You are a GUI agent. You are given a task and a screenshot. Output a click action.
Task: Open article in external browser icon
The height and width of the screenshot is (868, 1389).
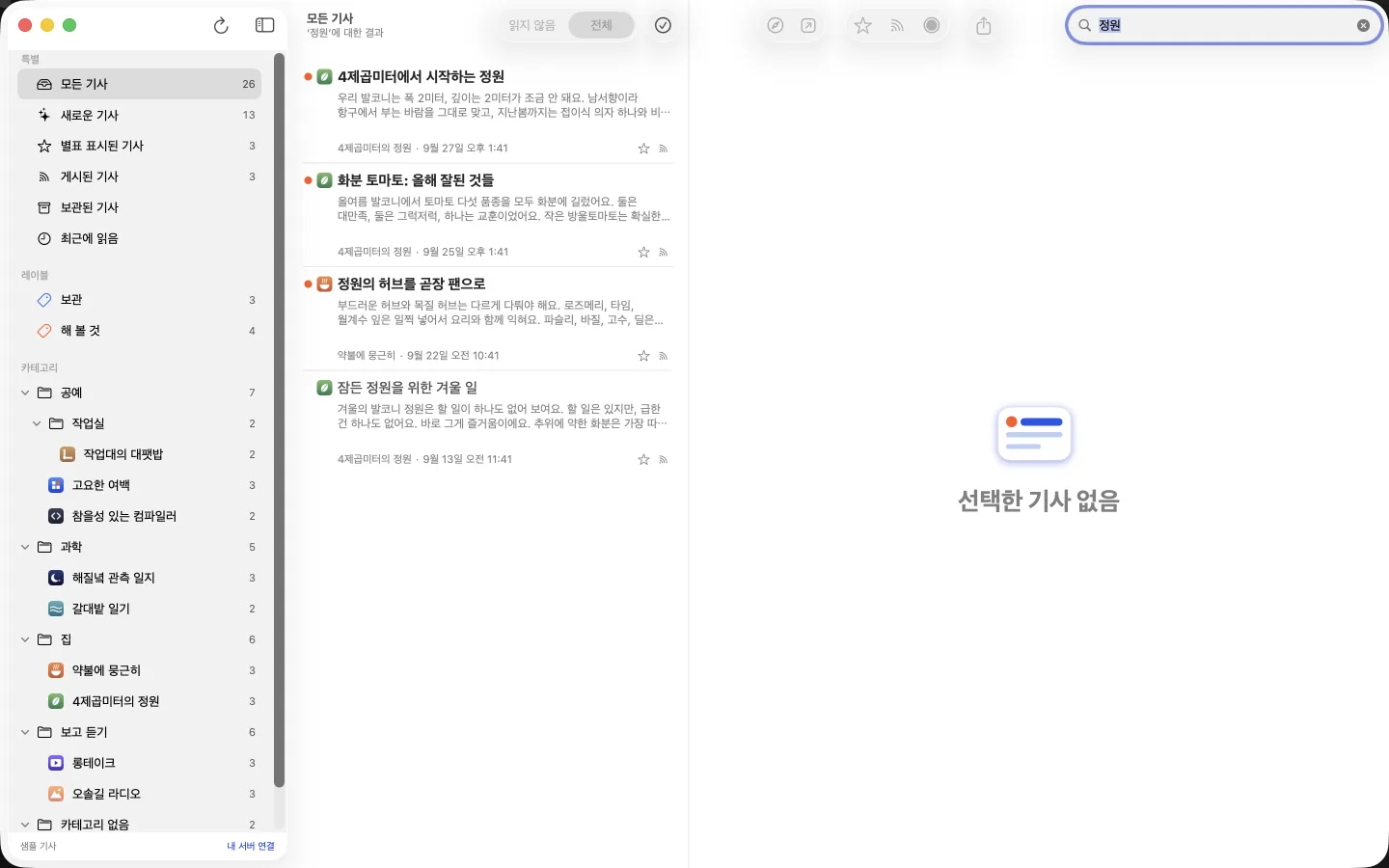pos(808,26)
